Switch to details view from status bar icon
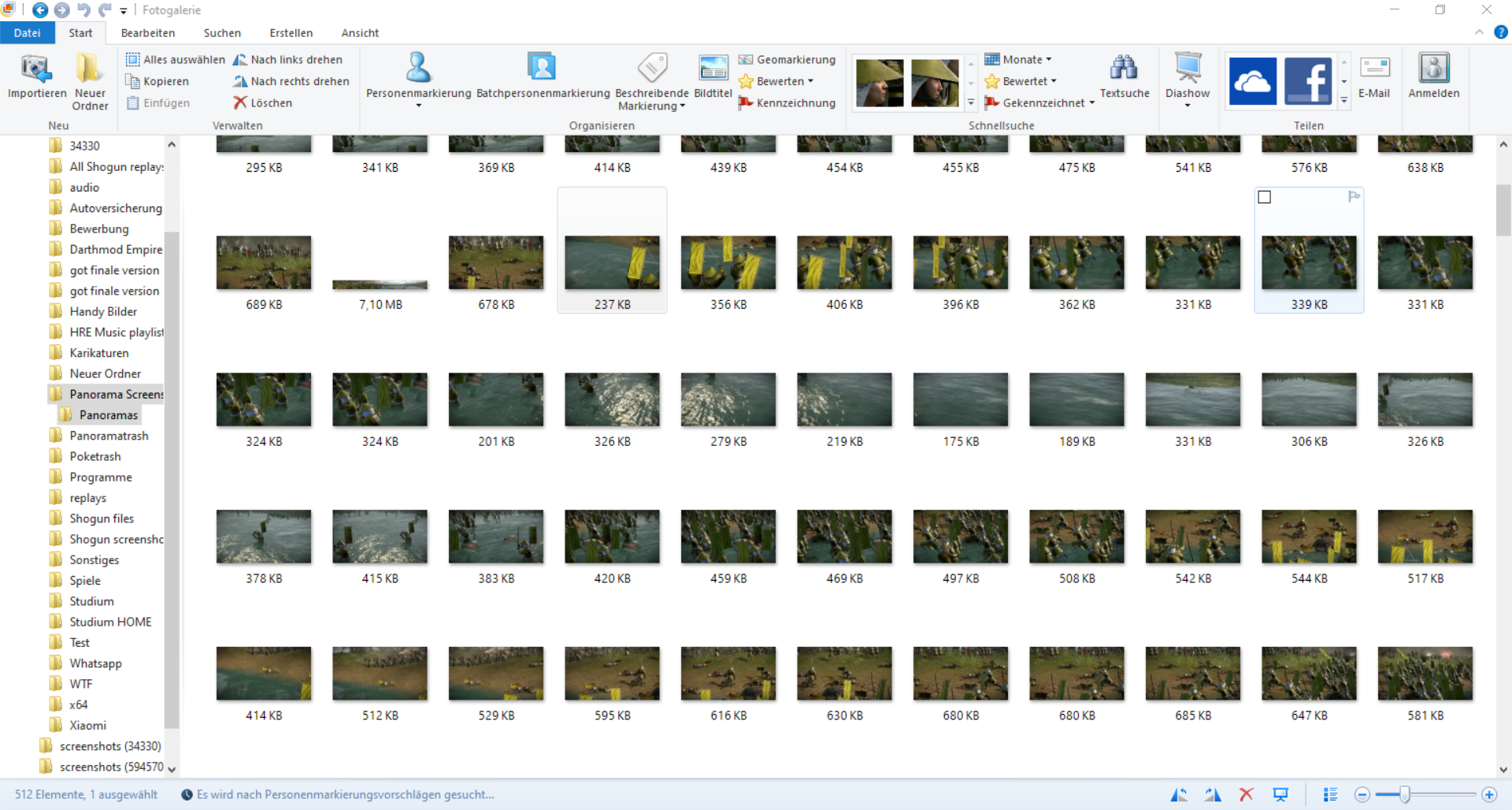1512x810 pixels. [1330, 794]
